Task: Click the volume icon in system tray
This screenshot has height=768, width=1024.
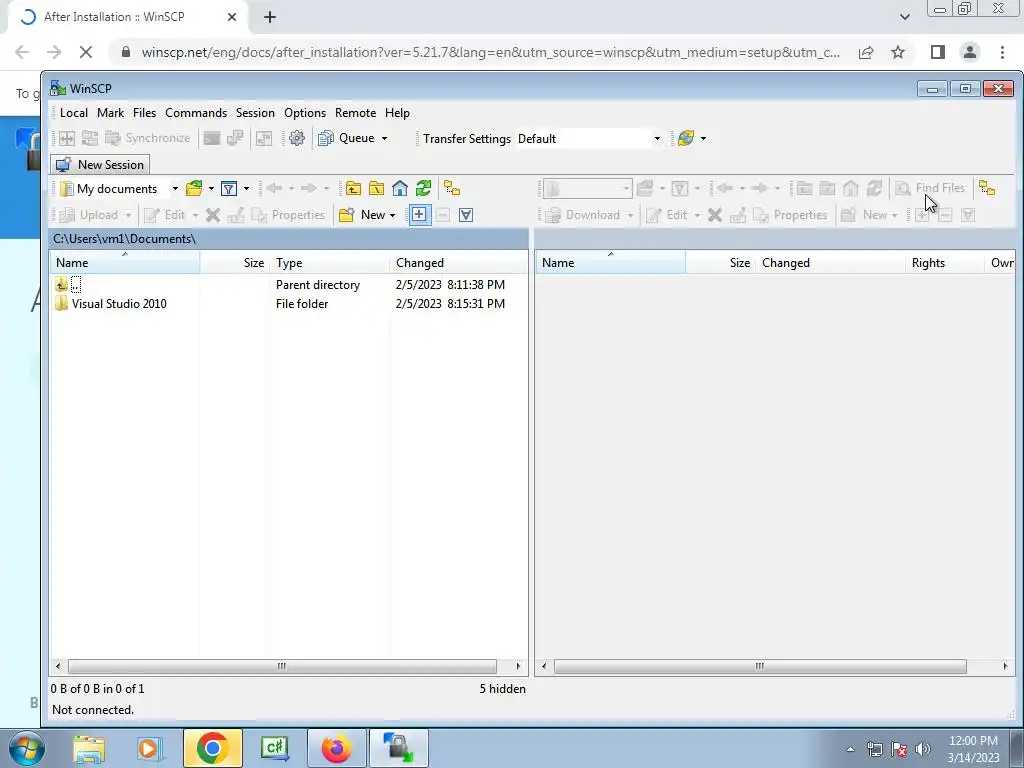Action: pos(923,748)
